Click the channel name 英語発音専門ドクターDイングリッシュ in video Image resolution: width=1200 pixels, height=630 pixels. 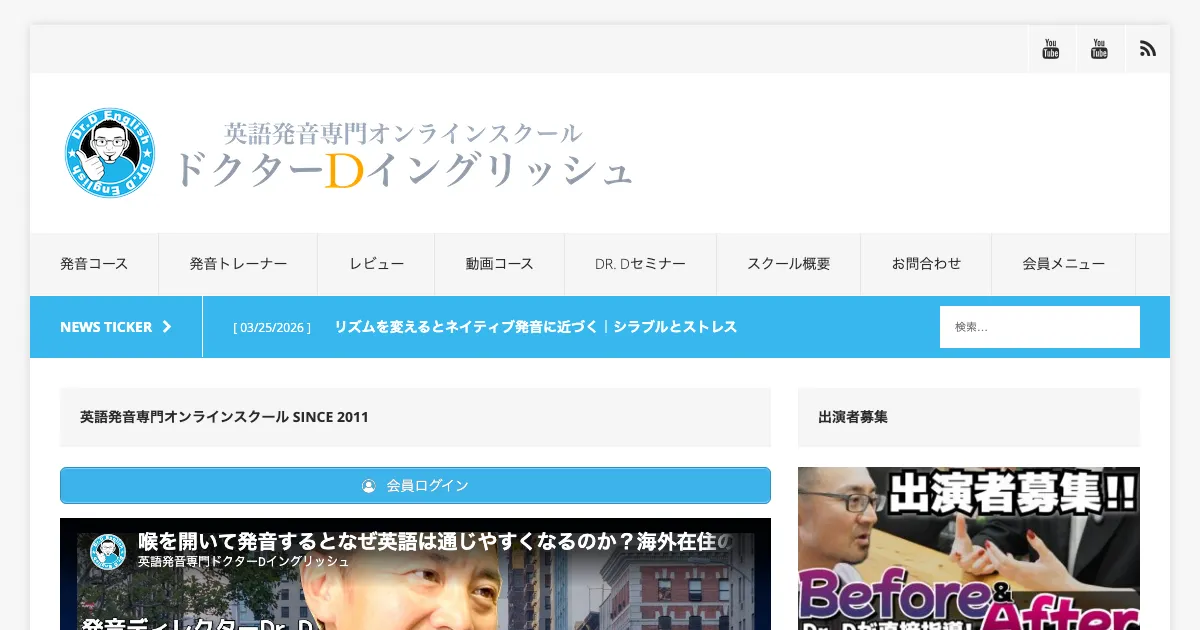[244, 562]
